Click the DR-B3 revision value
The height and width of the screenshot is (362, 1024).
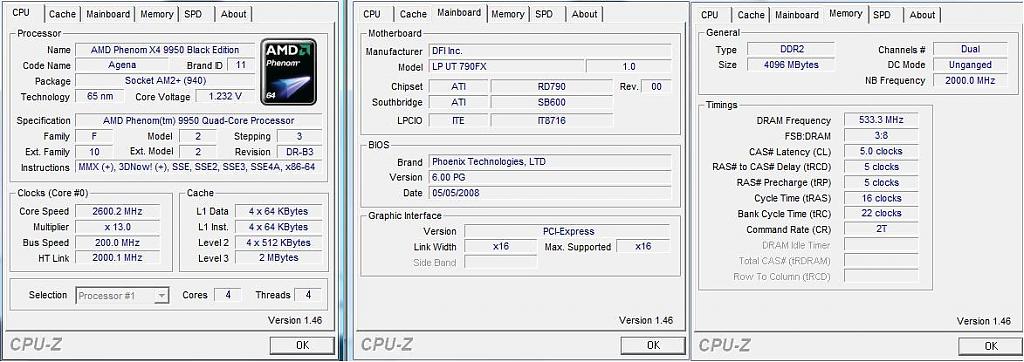tap(299, 152)
